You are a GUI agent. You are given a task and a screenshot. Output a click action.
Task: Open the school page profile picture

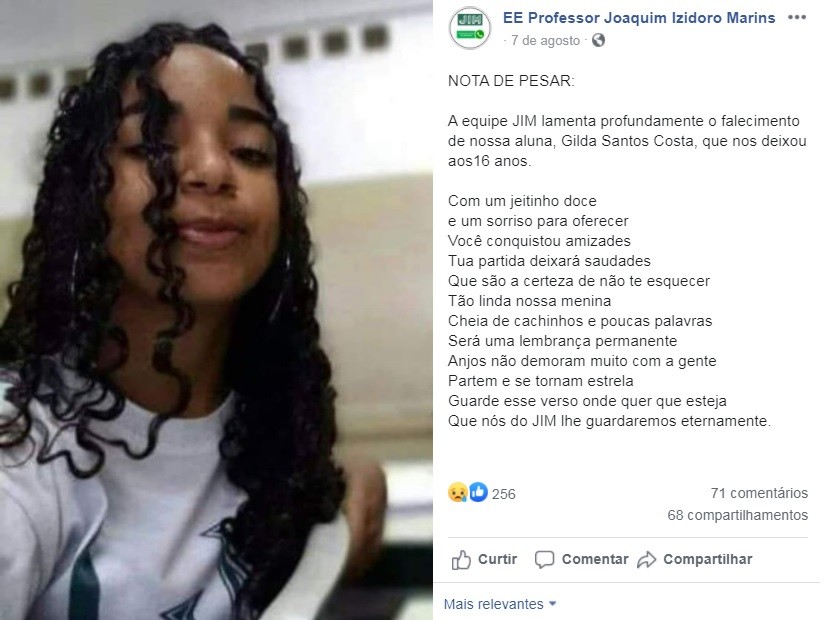click(470, 28)
